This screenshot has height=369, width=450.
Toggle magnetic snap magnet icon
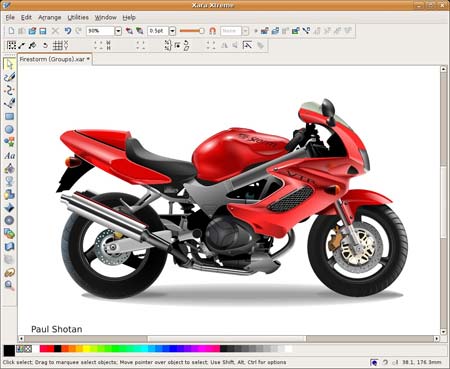(x=212, y=31)
